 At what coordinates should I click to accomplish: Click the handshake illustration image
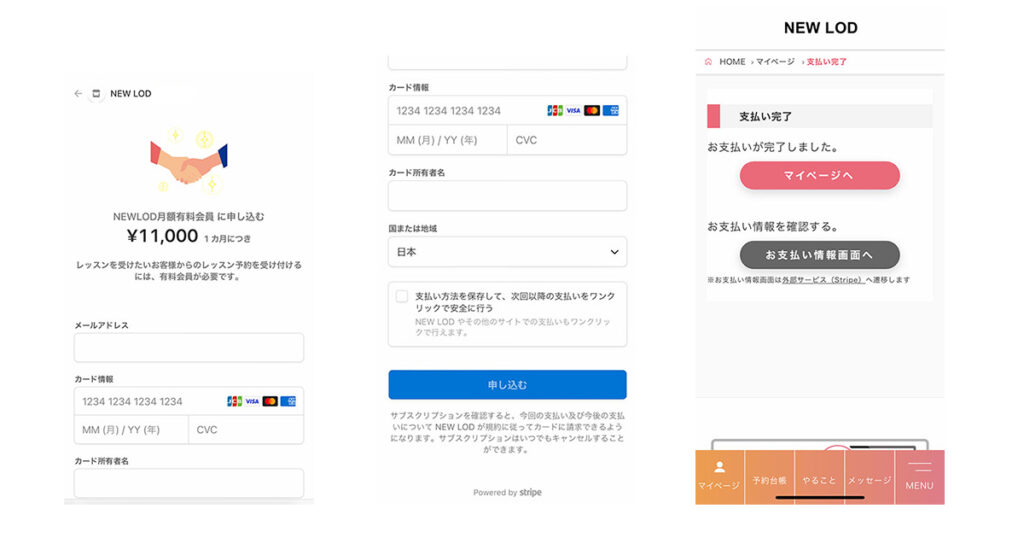coord(189,161)
